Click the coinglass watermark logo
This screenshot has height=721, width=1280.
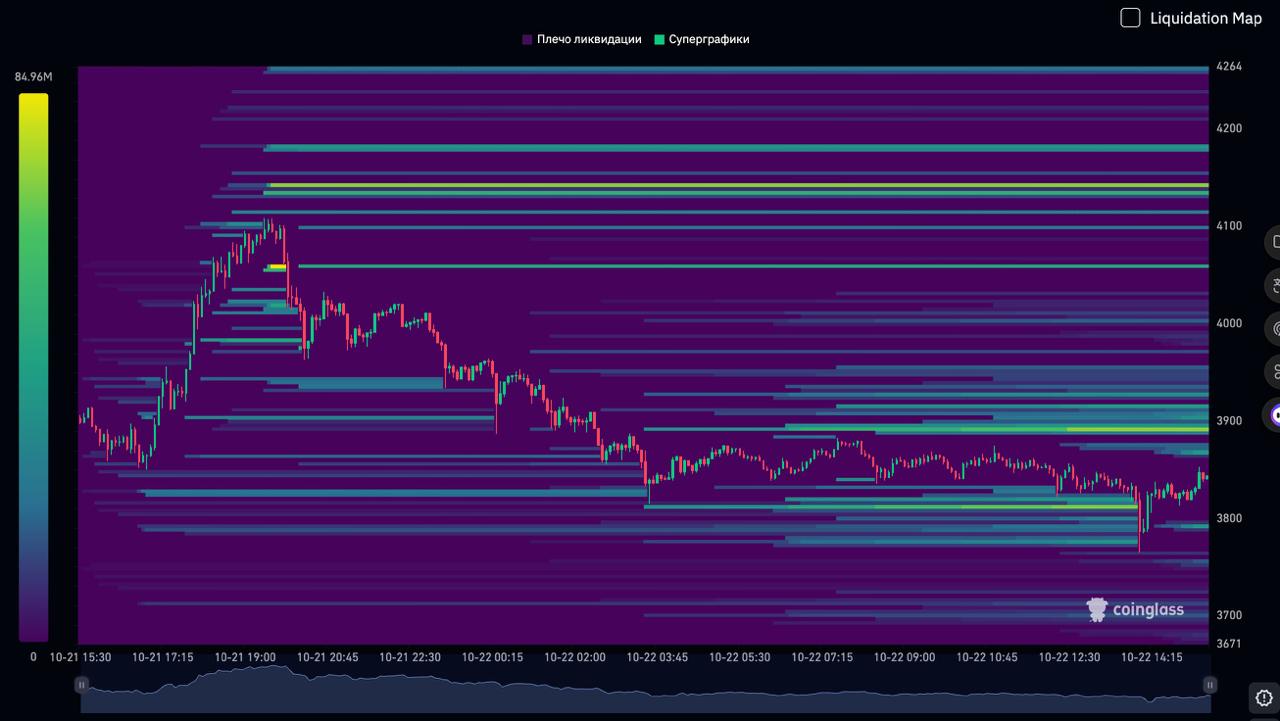1135,609
